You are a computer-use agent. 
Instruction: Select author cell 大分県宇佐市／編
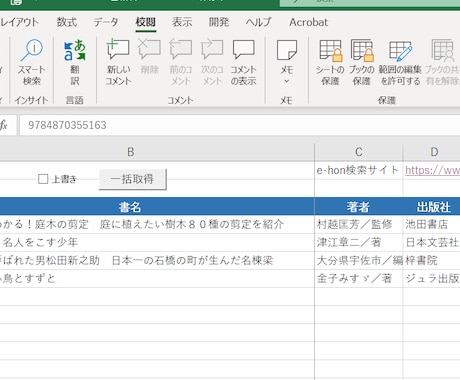pos(359,260)
